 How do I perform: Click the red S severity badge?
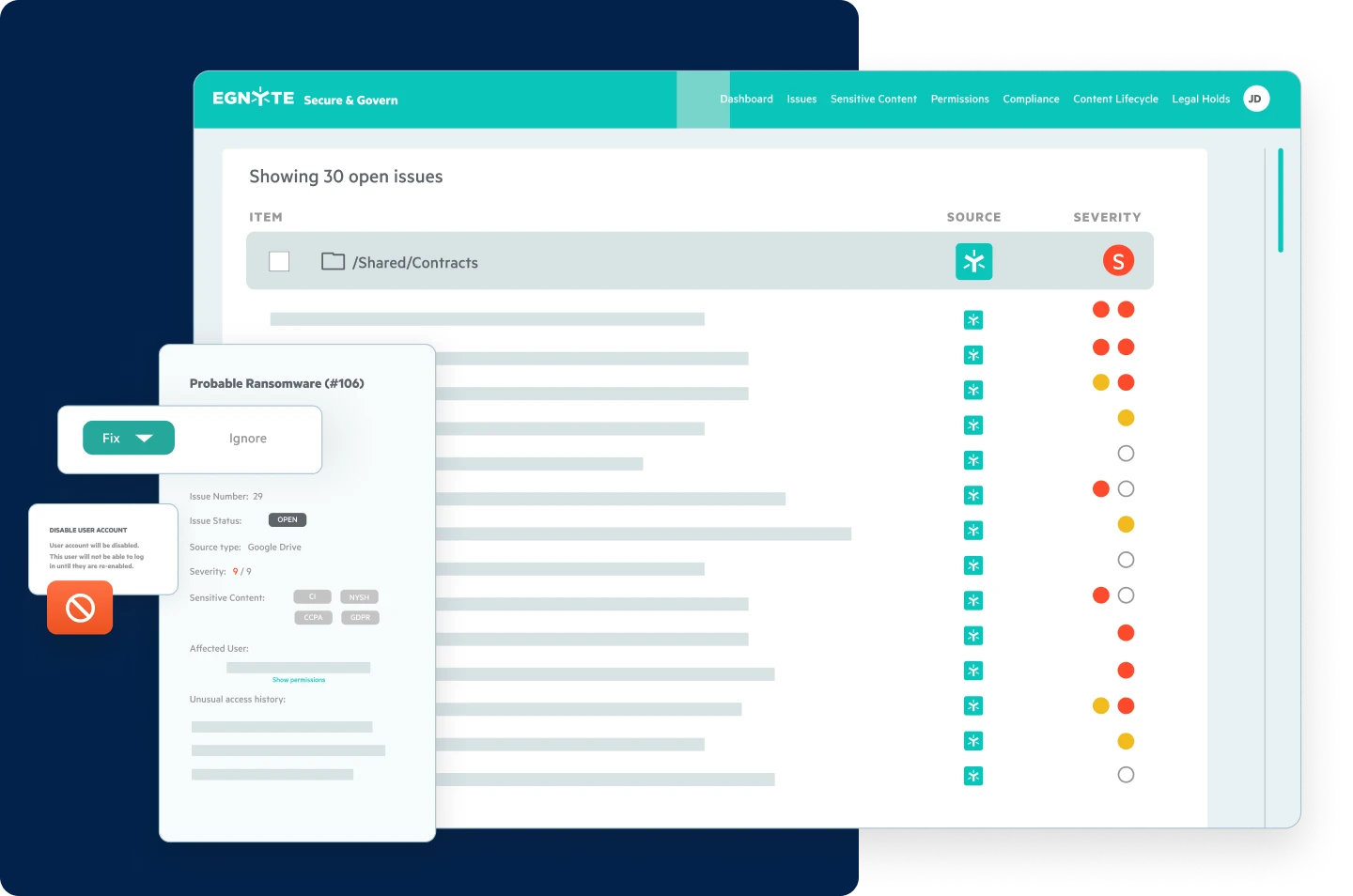coord(1118,261)
